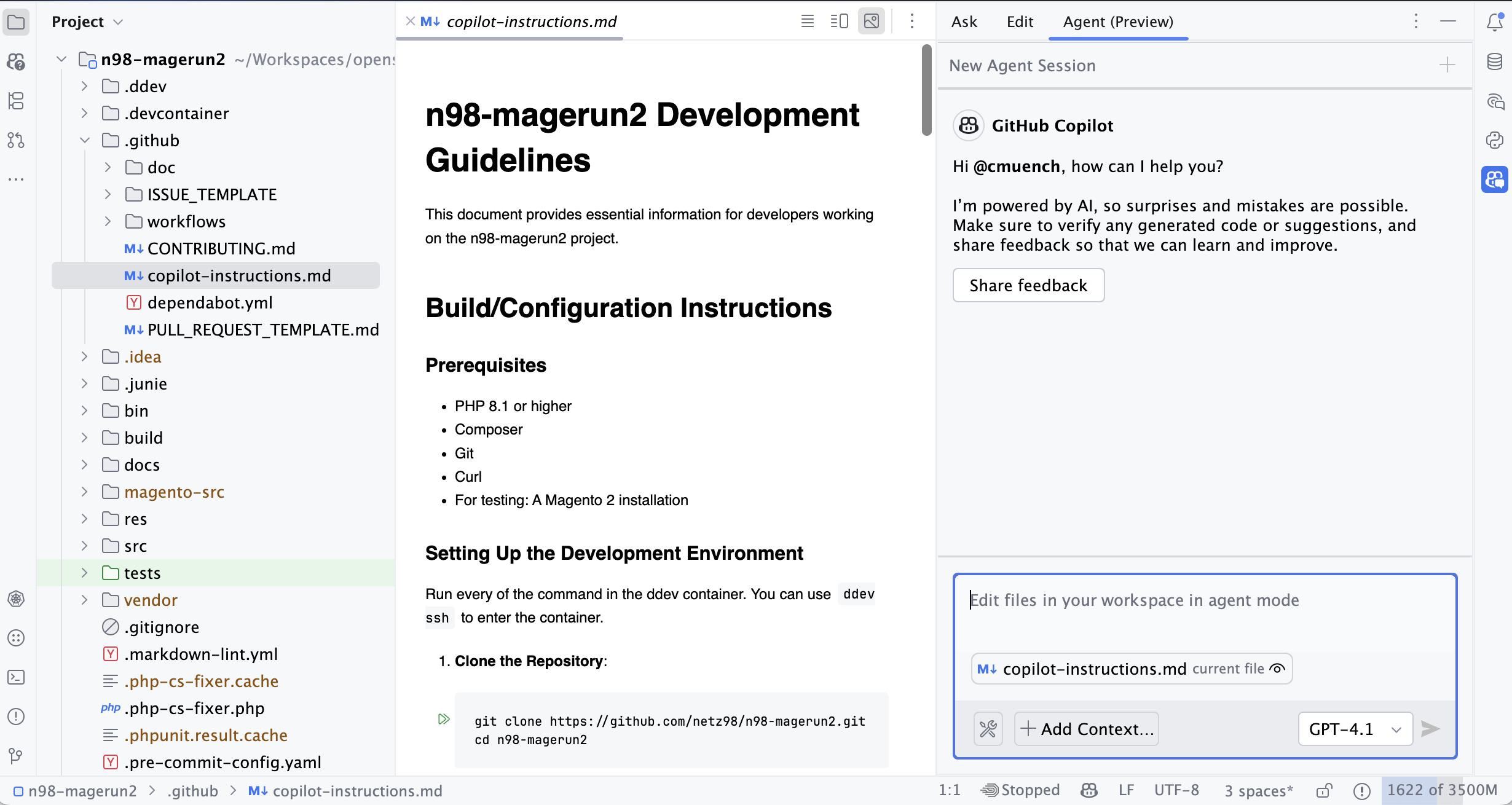Click the Copilot status bar icon
This screenshot has width=1512, height=805.
1089,790
